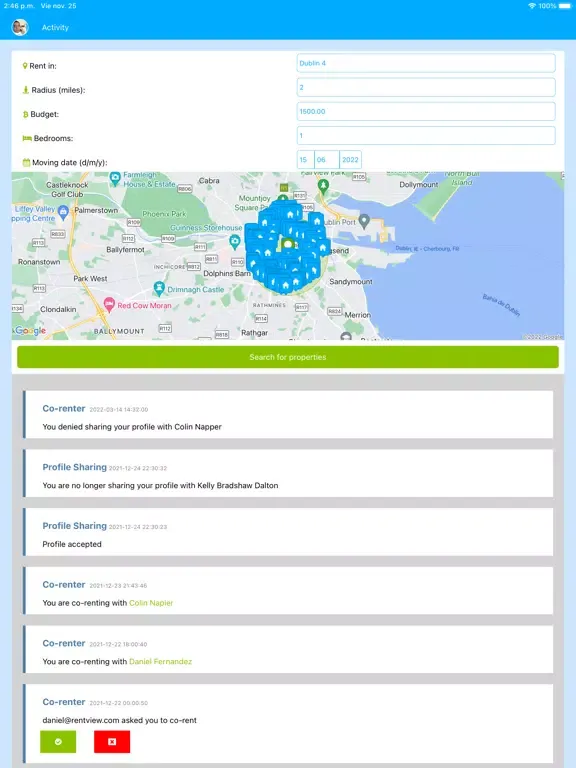Select the denied sharing with Colin Napper entry
This screenshot has width=576, height=768.
click(288, 414)
